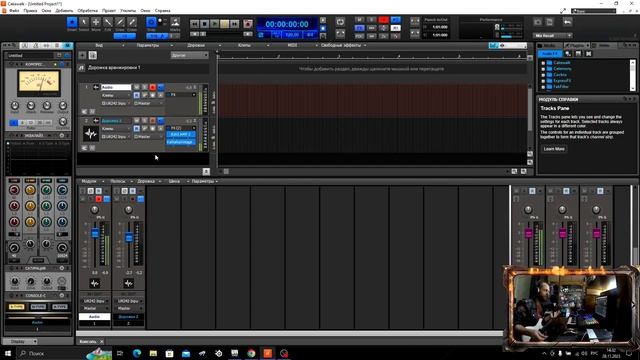Viewport: 640px width, 360px height.
Task: Open the Дорожки dropdown menu
Action: tap(196, 45)
